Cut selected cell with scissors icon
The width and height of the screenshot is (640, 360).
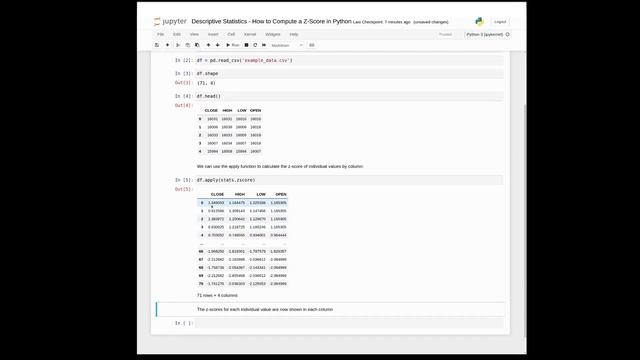tap(178, 45)
